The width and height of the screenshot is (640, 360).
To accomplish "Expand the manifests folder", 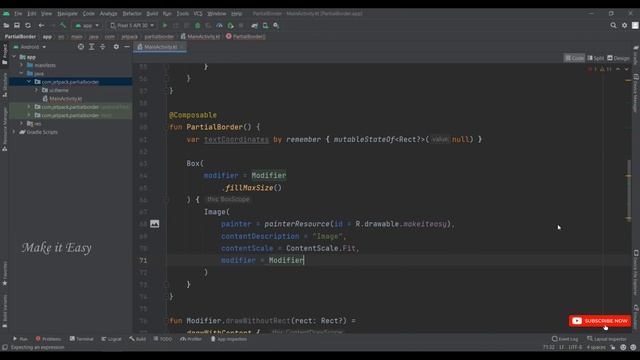I will click(22, 65).
